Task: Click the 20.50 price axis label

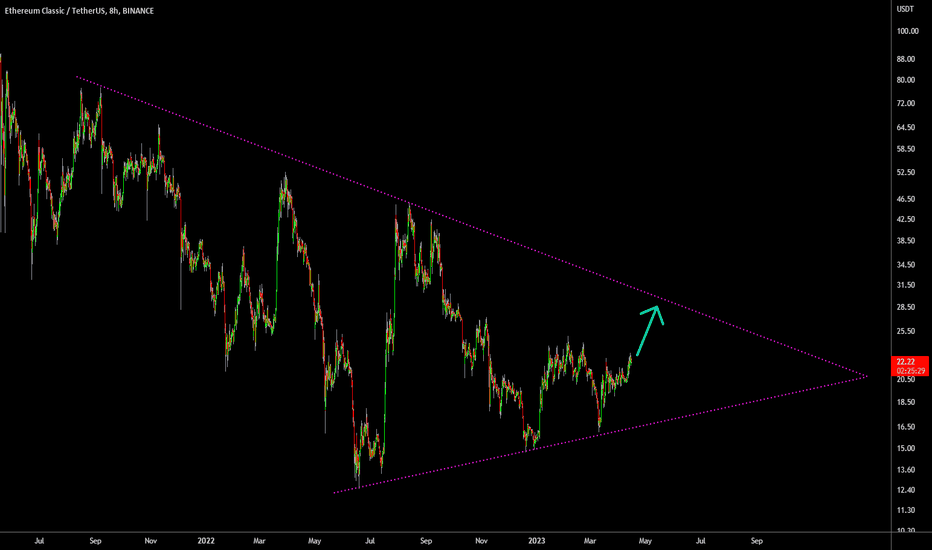Action: 906,379
